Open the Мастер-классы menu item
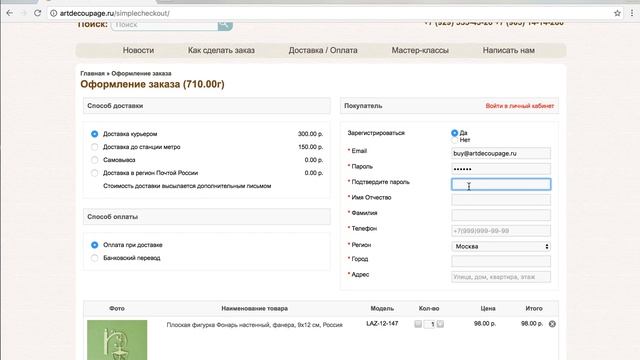The width and height of the screenshot is (640, 360). click(420, 50)
